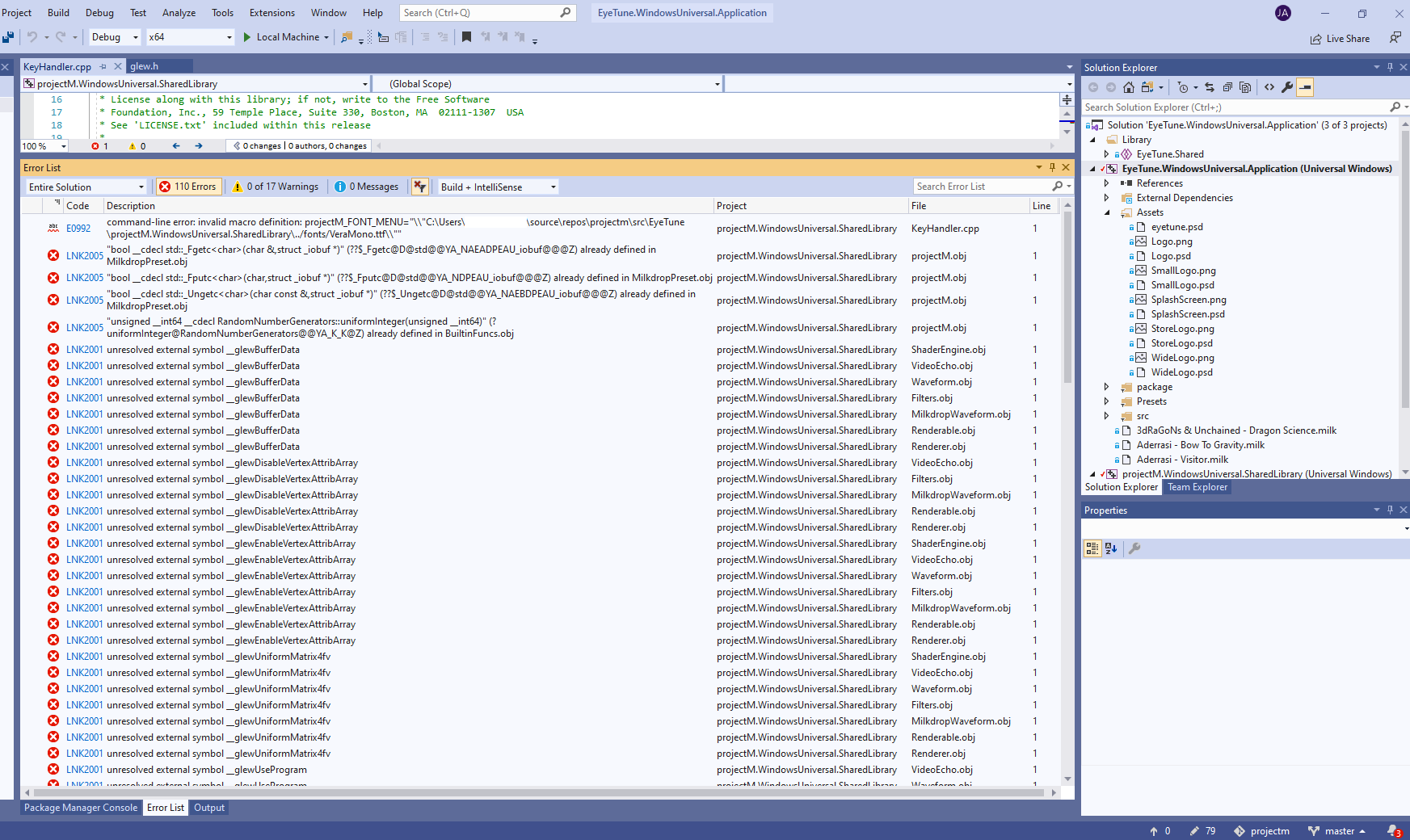The width and height of the screenshot is (1410, 840).
Task: Switch to the glew.h editor tab
Action: coord(158,65)
